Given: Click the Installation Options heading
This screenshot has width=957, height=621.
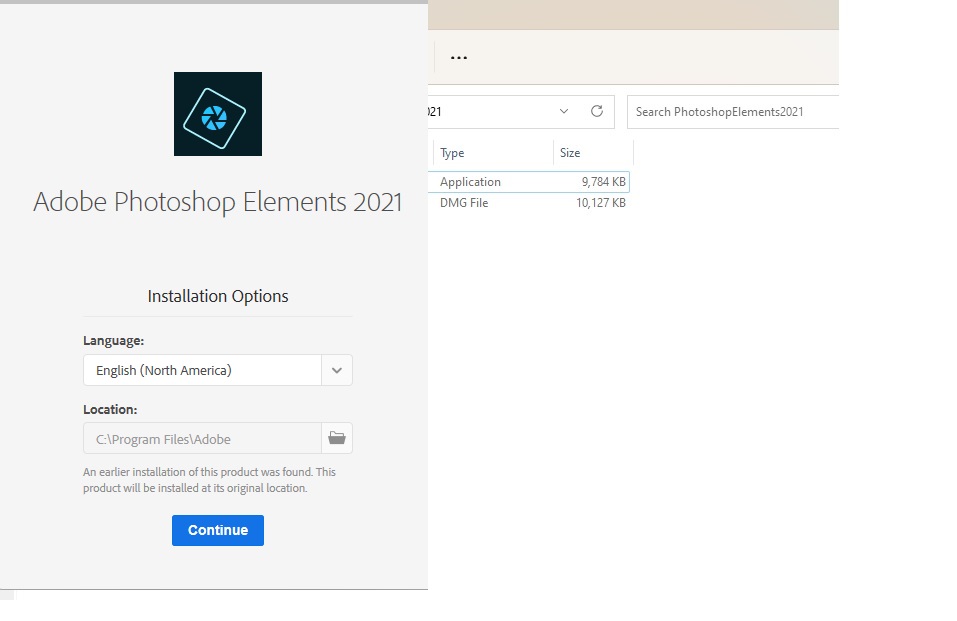Looking at the screenshot, I should pos(217,296).
